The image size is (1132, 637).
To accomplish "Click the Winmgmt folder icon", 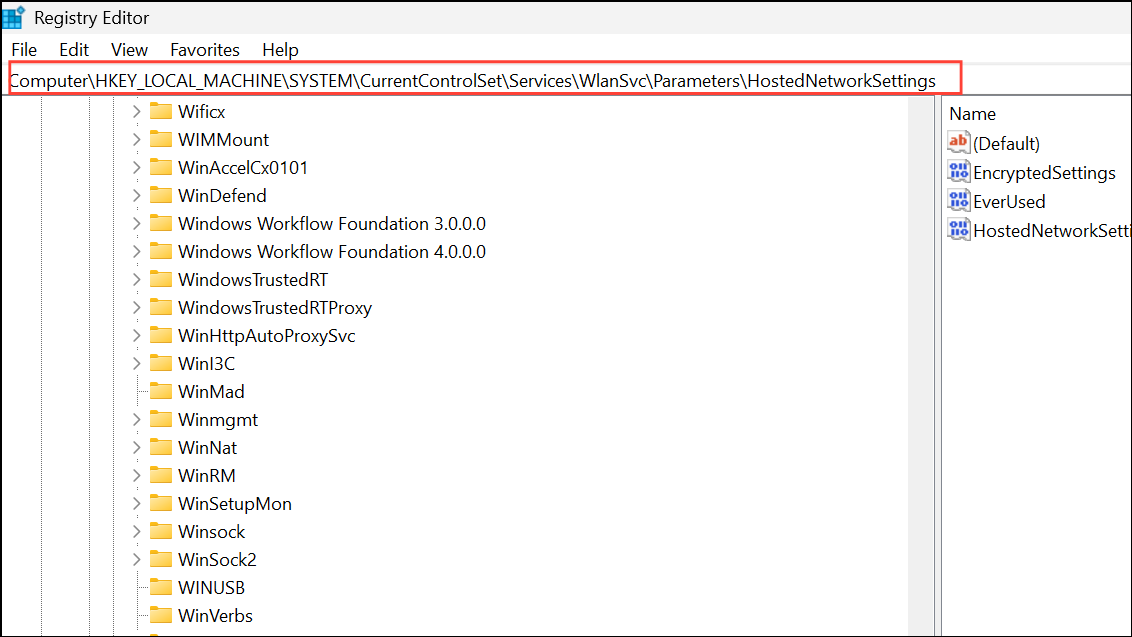I will (160, 420).
